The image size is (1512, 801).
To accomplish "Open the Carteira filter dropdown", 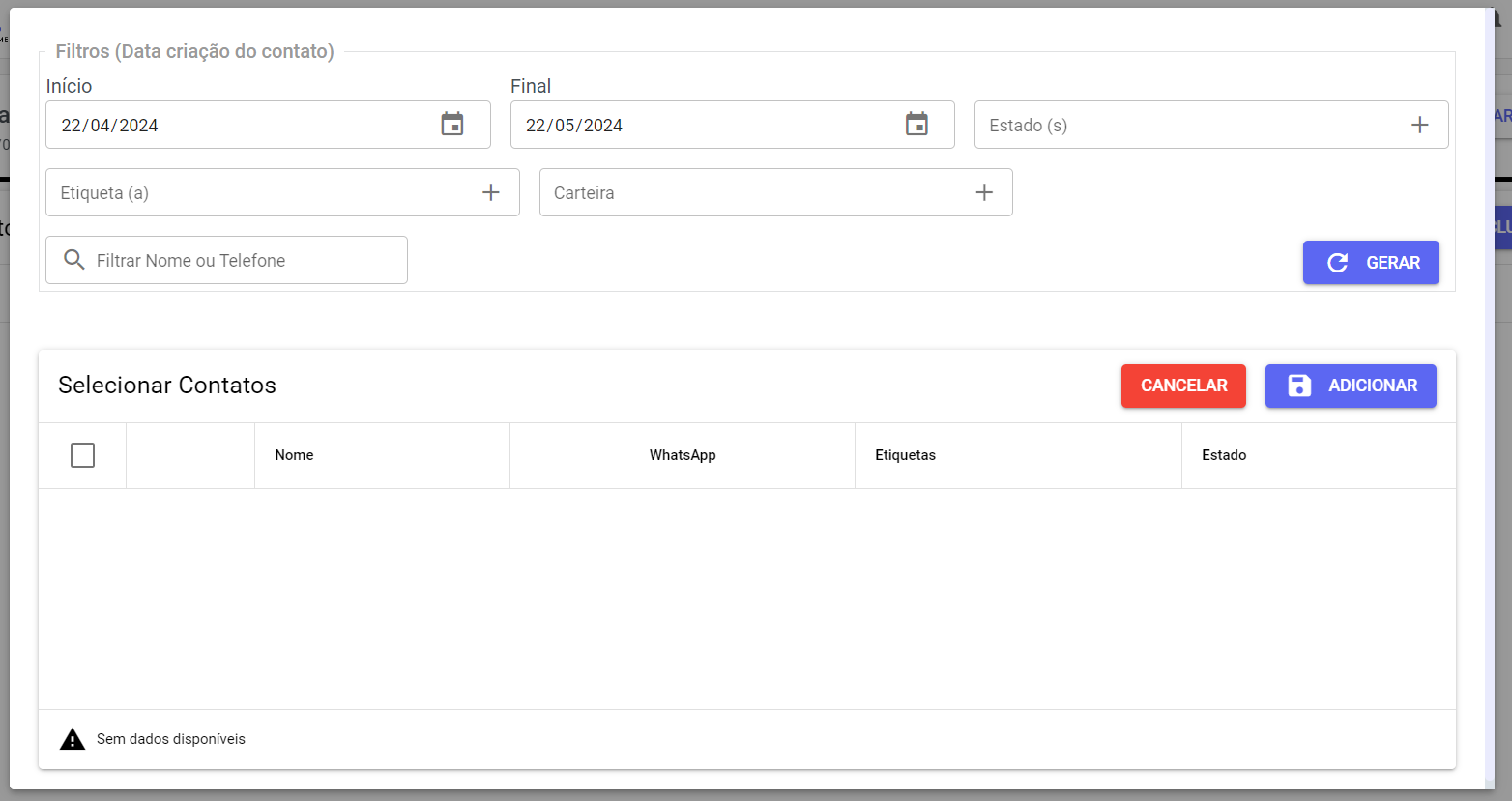I will pyautogui.click(x=754, y=192).
